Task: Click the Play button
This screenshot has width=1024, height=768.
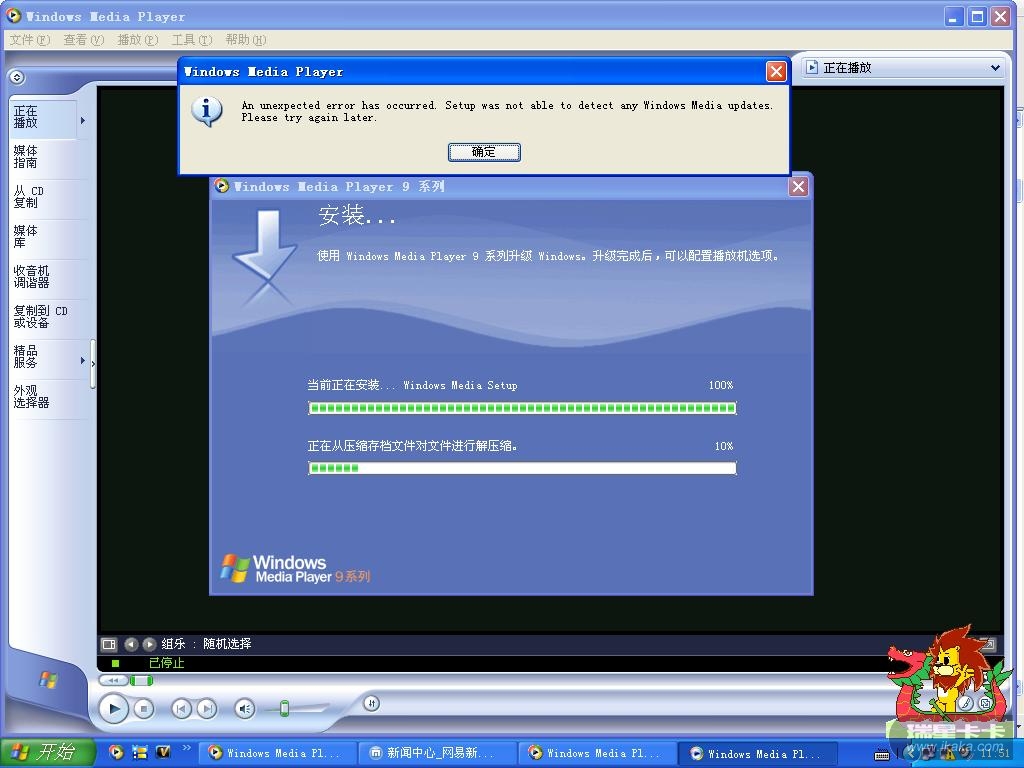Action: pos(114,709)
